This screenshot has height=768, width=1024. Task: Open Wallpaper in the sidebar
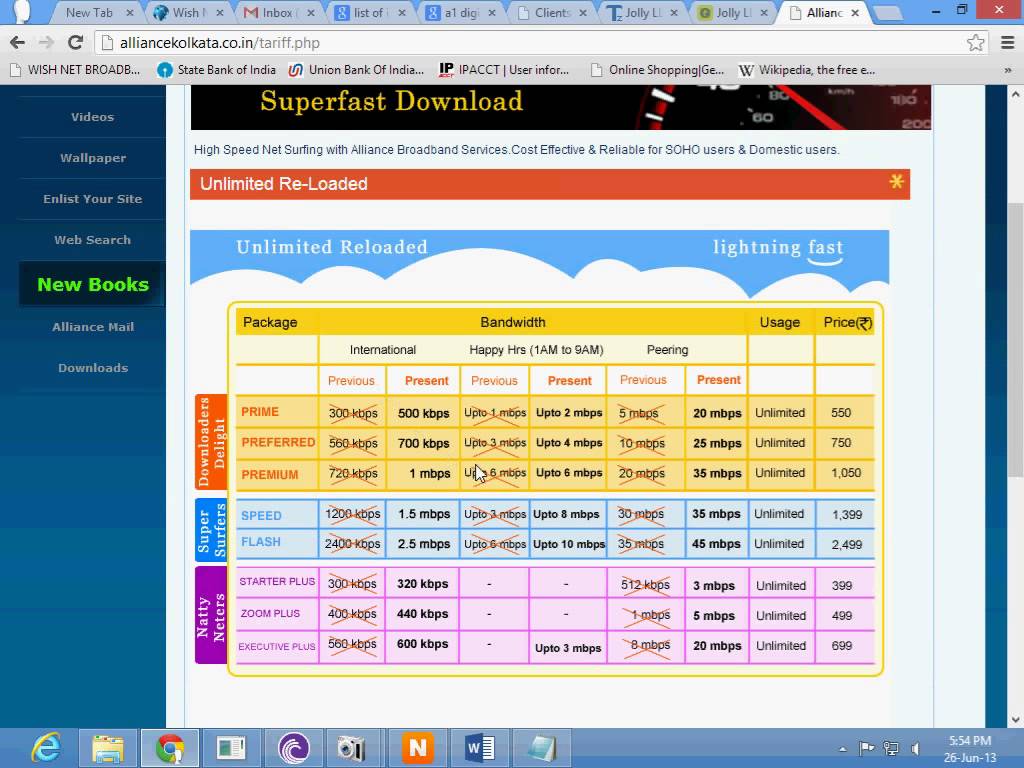(x=93, y=158)
